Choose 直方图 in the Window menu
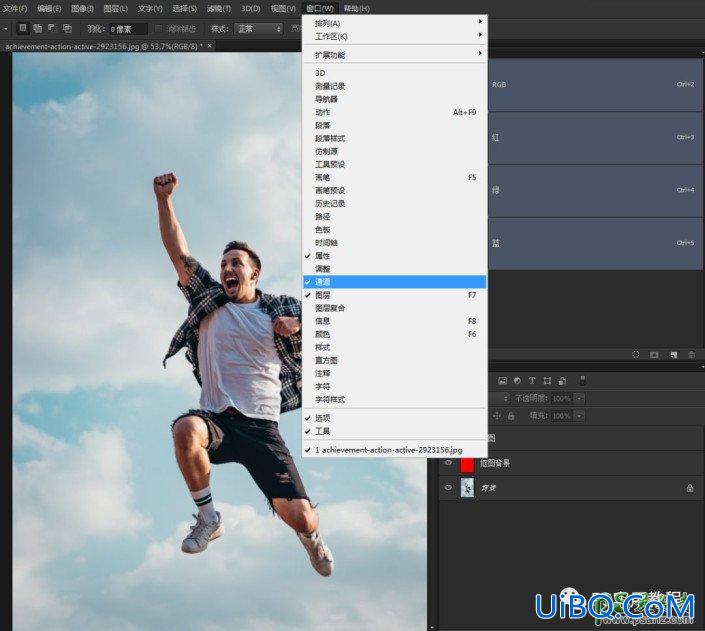The image size is (705, 631). pos(395,360)
